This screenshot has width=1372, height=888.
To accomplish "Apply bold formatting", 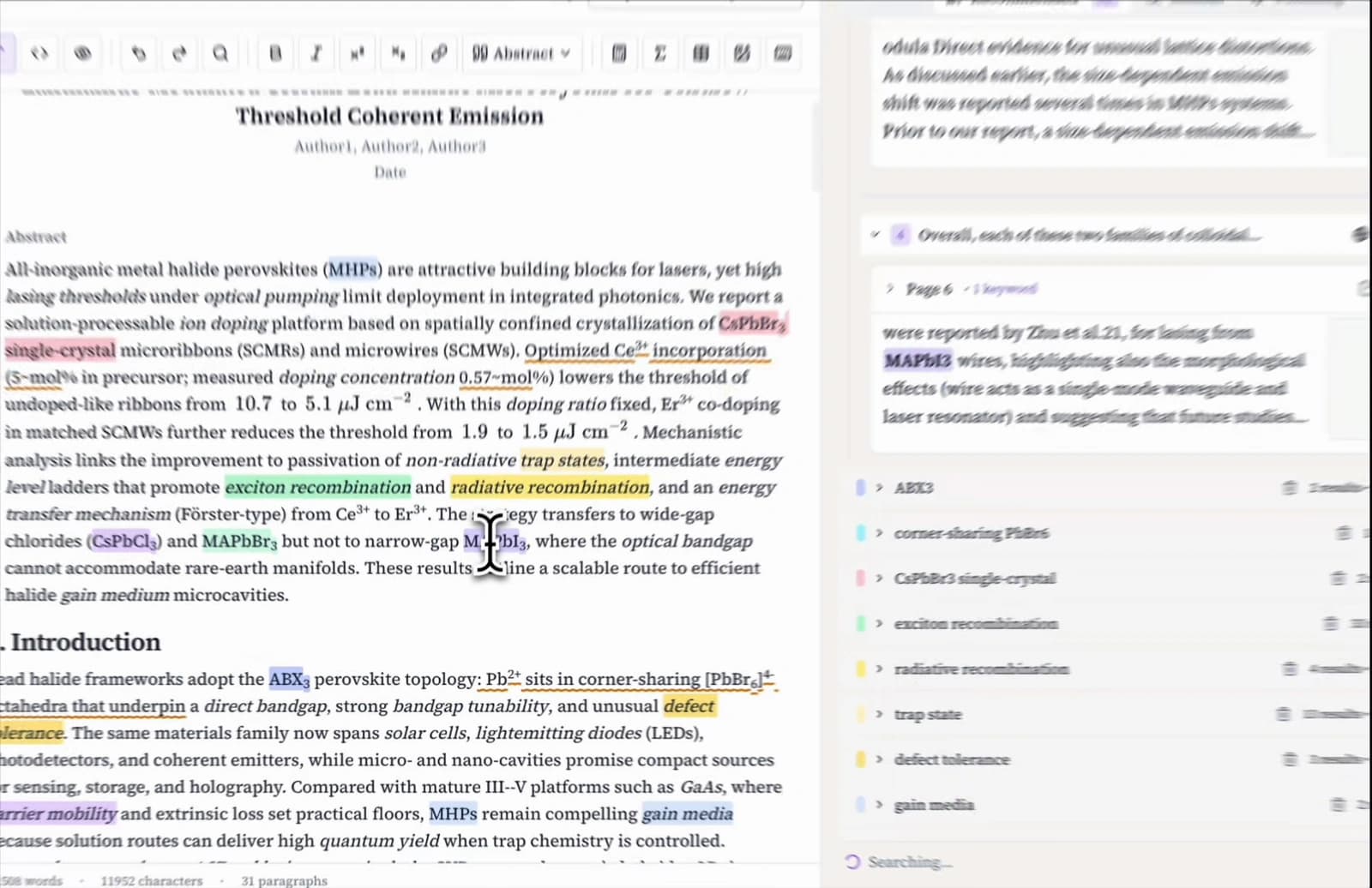I will (275, 53).
